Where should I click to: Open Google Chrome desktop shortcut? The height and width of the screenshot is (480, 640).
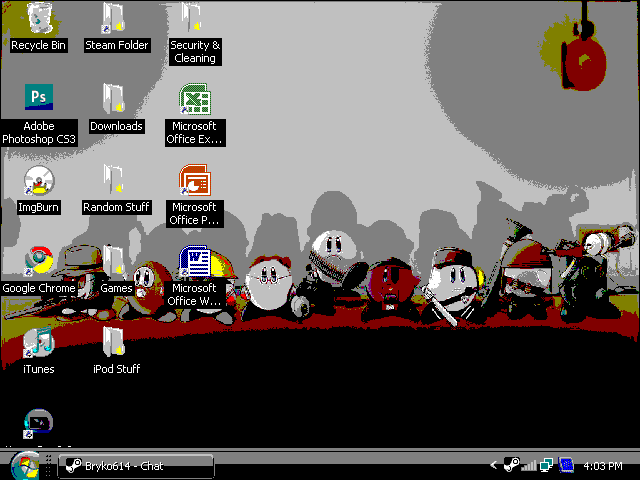pyautogui.click(x=39, y=261)
